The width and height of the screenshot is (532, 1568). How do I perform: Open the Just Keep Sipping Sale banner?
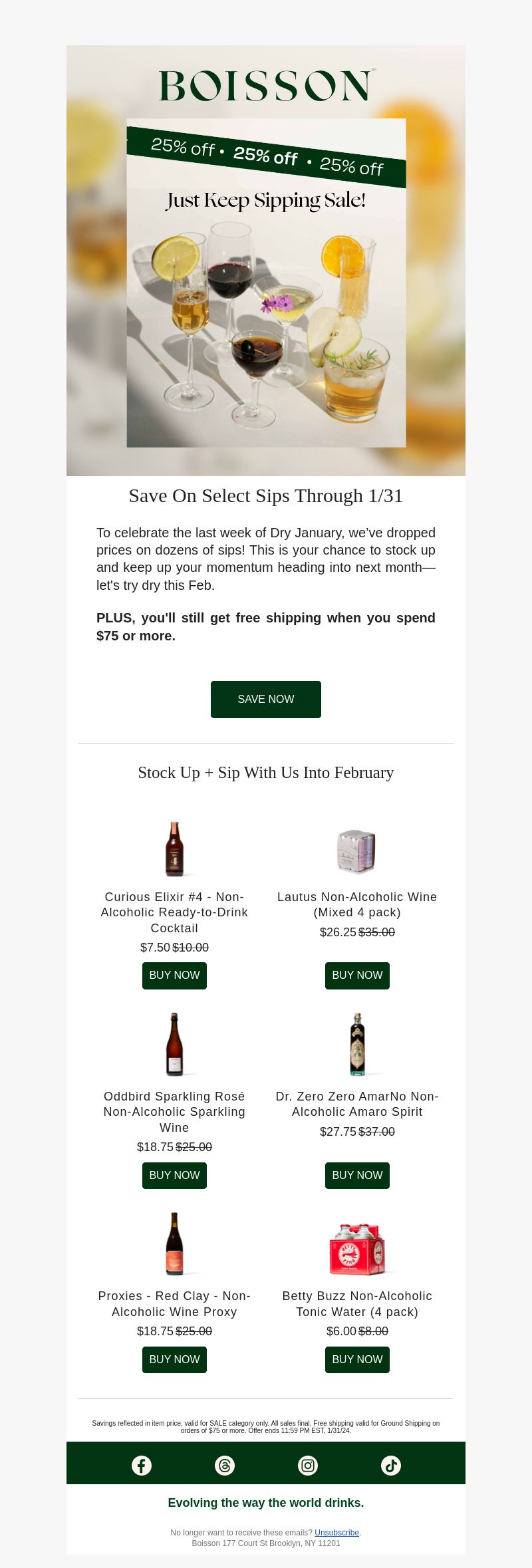coord(266,283)
